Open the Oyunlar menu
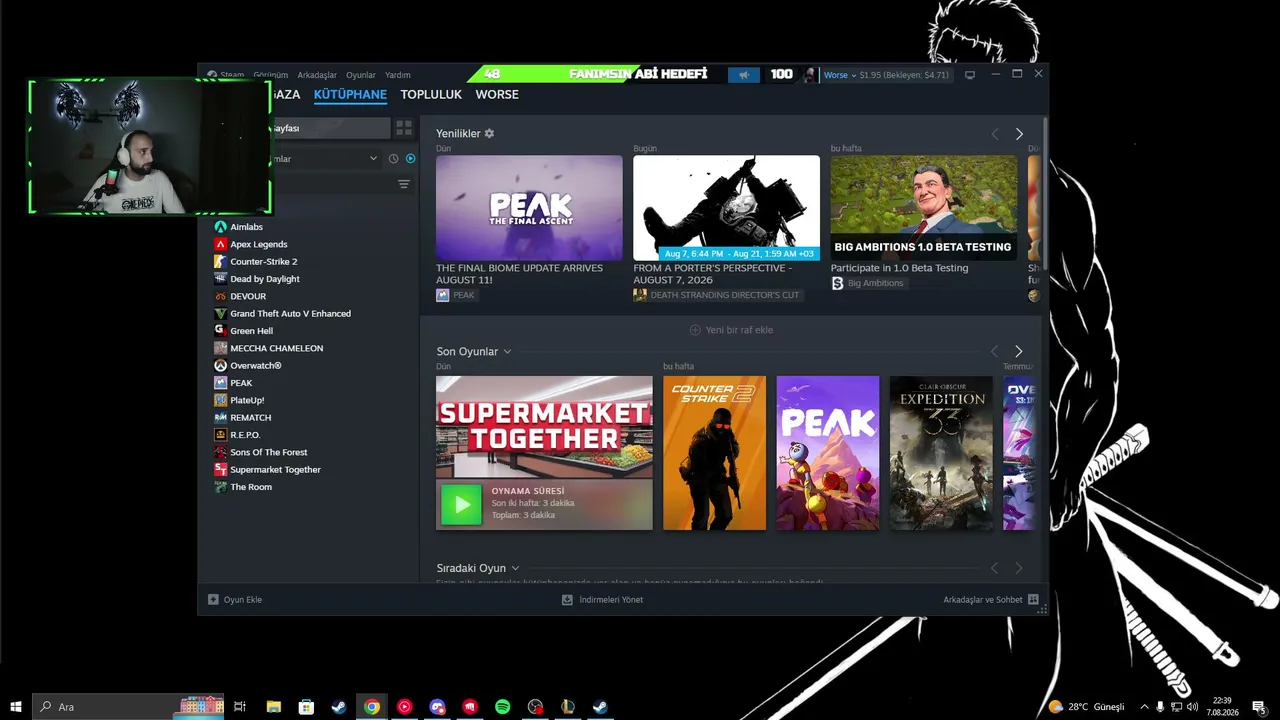Viewport: 1280px width, 720px height. (x=361, y=75)
